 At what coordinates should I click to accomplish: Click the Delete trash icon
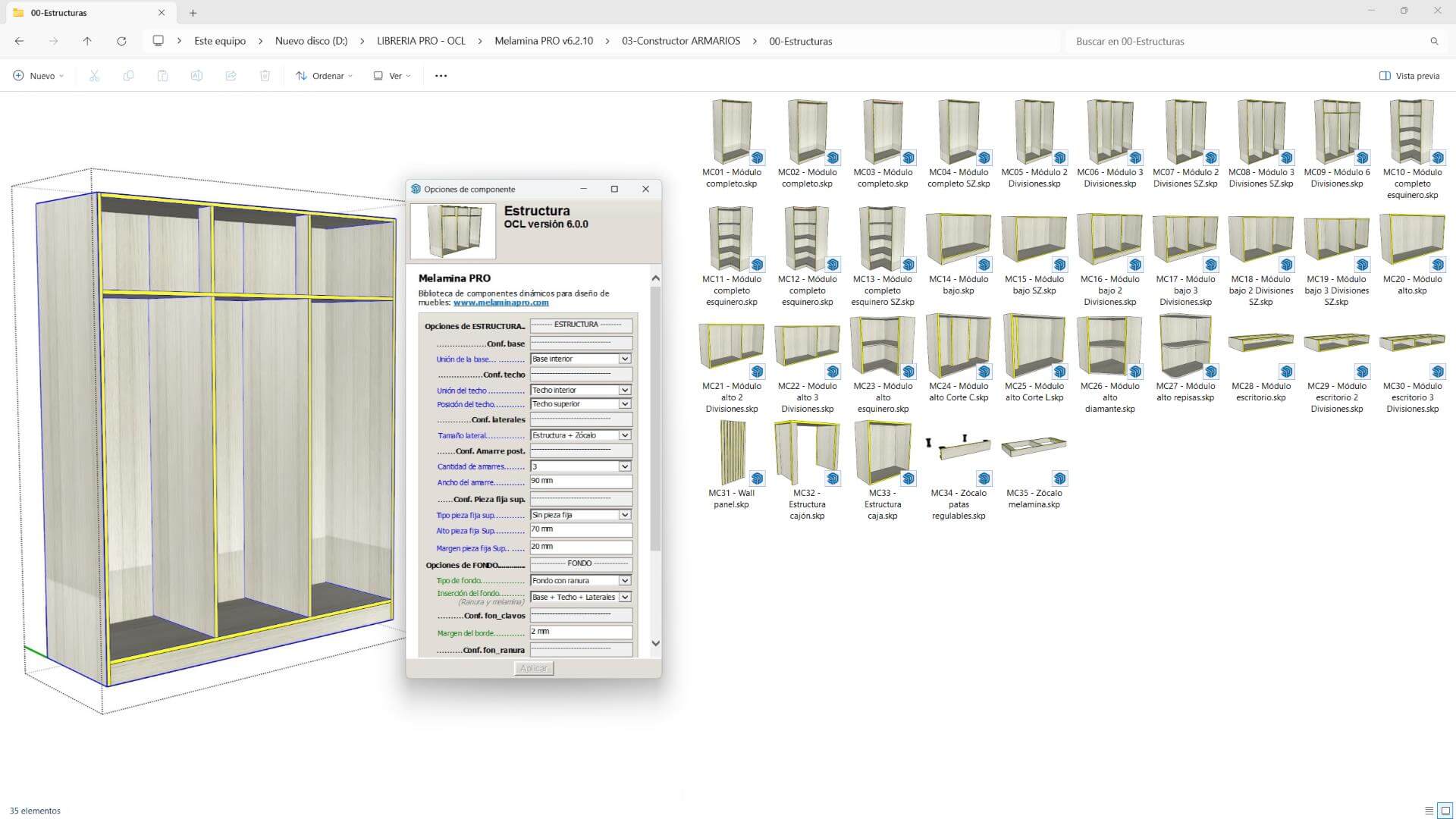265,76
